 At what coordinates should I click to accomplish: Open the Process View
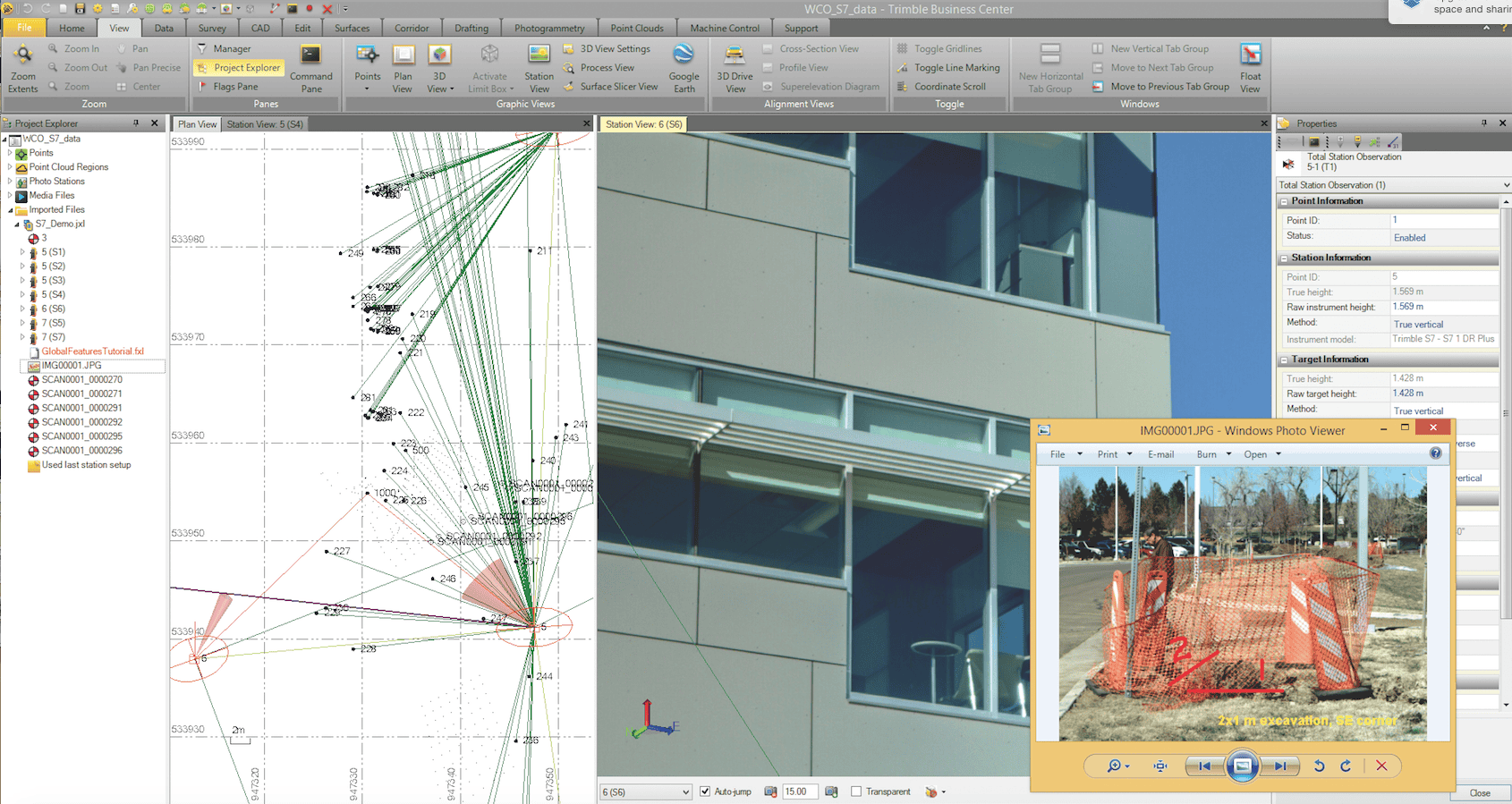tap(599, 68)
